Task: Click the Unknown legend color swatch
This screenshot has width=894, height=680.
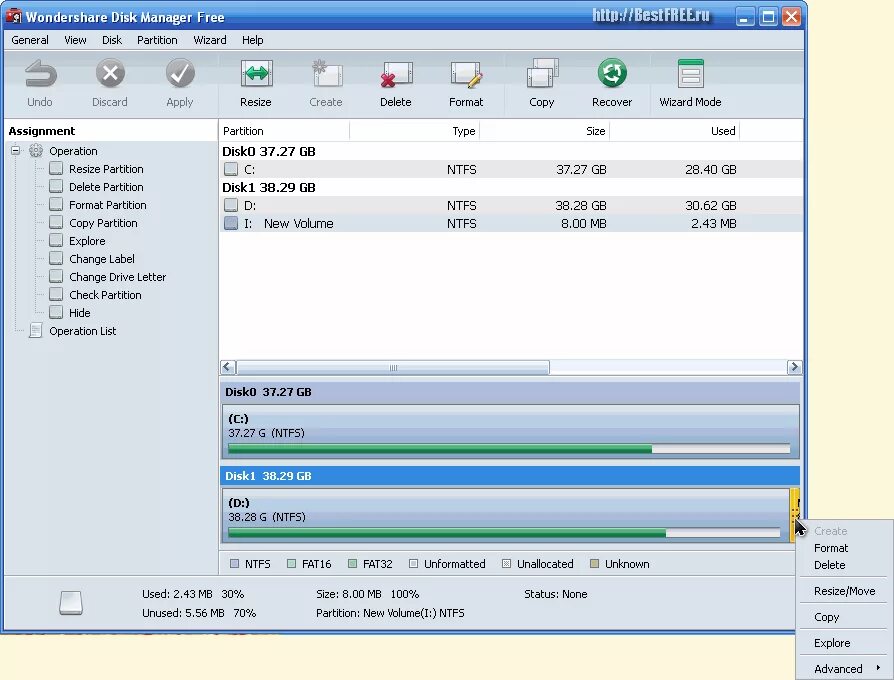Action: [x=595, y=564]
